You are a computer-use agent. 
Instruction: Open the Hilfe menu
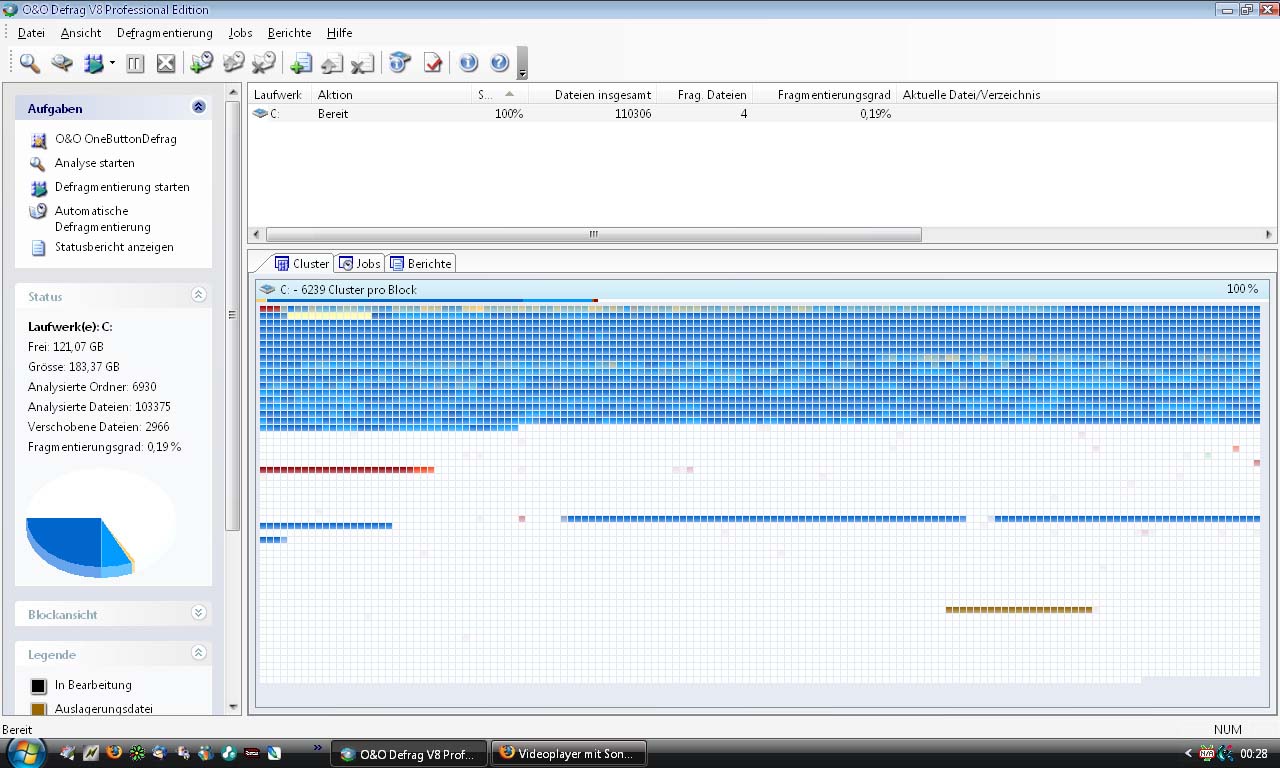click(339, 33)
